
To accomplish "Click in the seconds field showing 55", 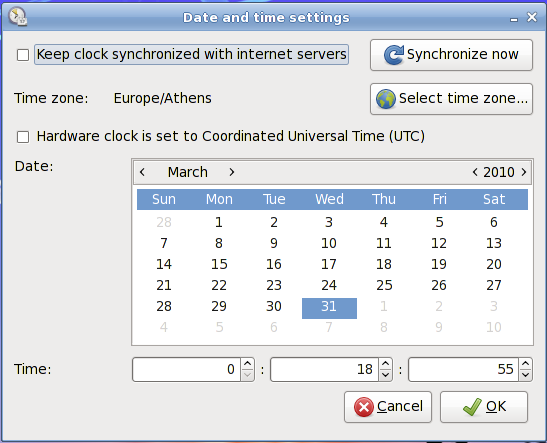I will coord(464,369).
